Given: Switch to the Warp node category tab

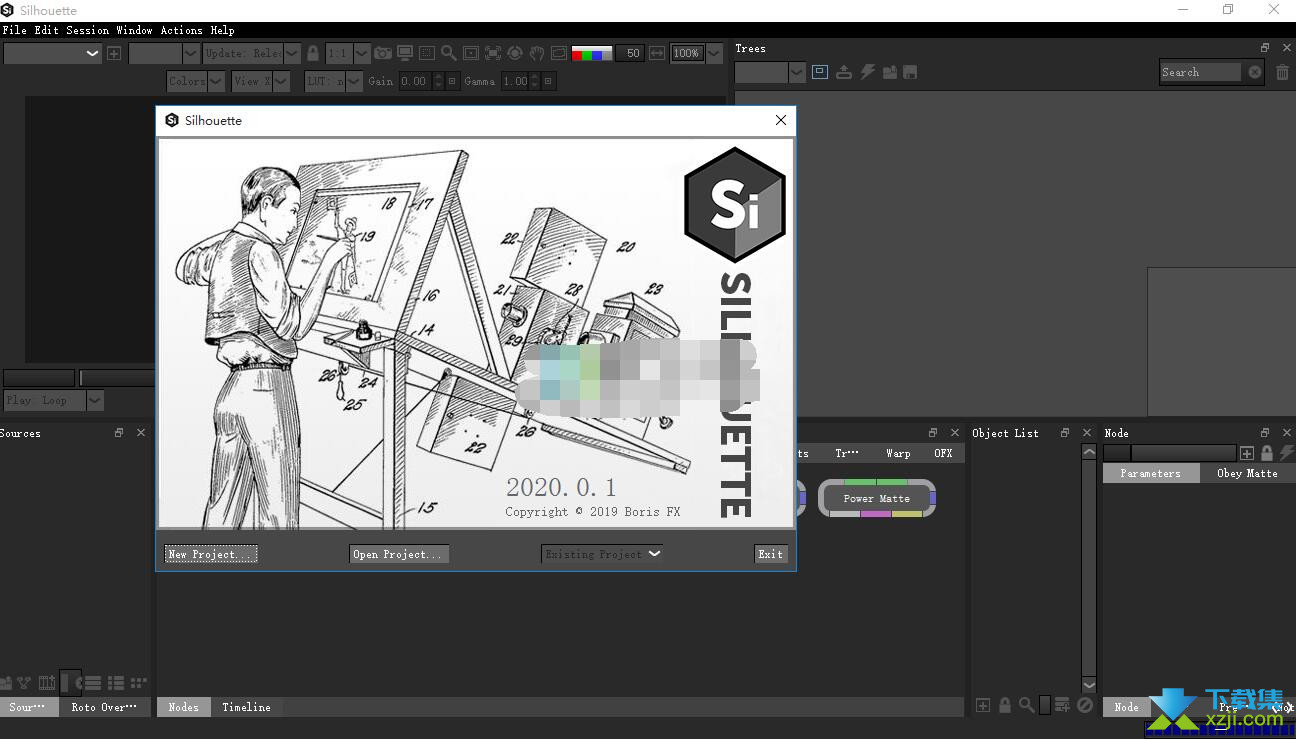Looking at the screenshot, I should [898, 453].
